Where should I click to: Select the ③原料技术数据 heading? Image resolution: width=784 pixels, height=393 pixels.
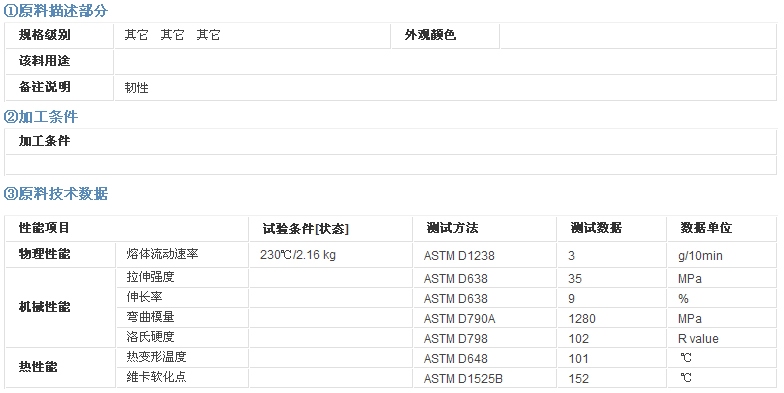point(56,194)
